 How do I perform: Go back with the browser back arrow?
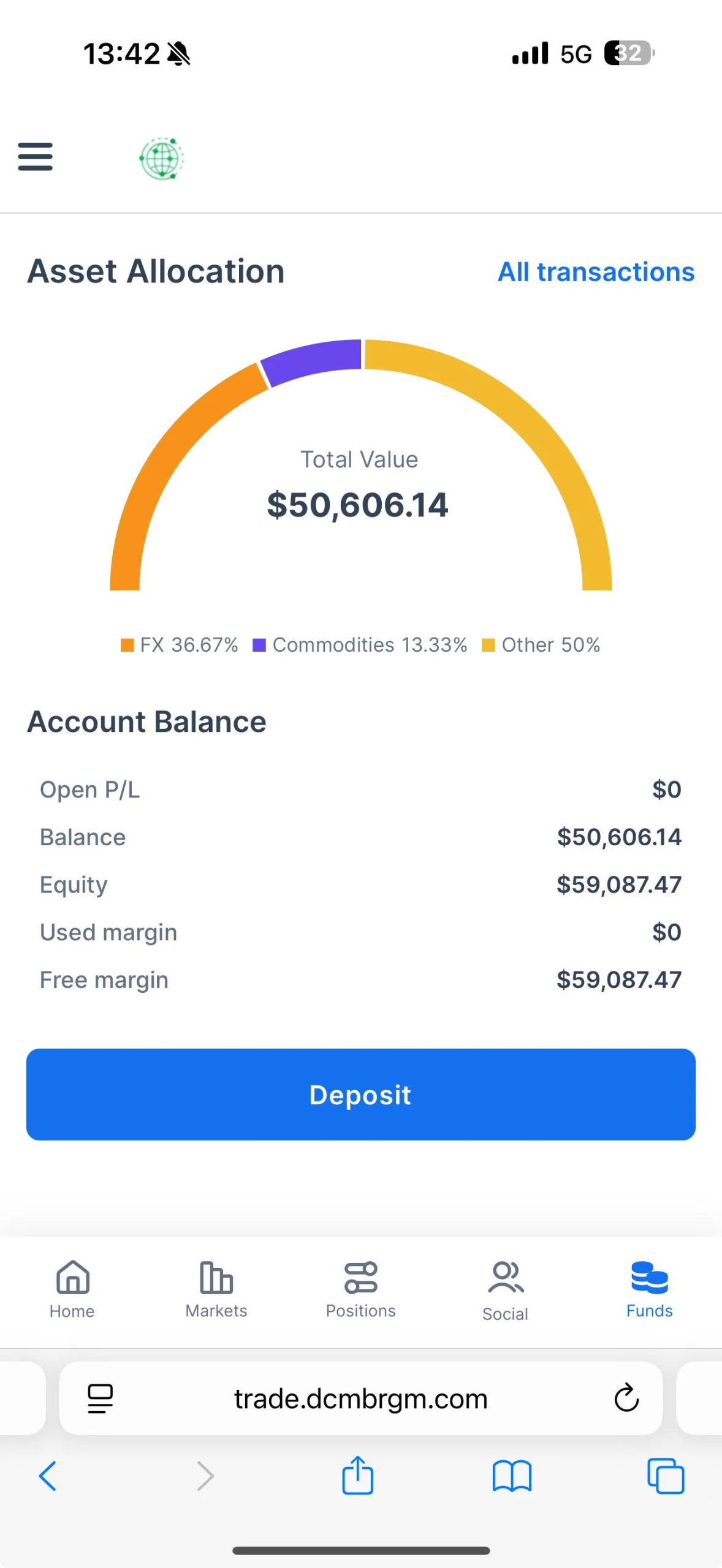[x=48, y=1476]
